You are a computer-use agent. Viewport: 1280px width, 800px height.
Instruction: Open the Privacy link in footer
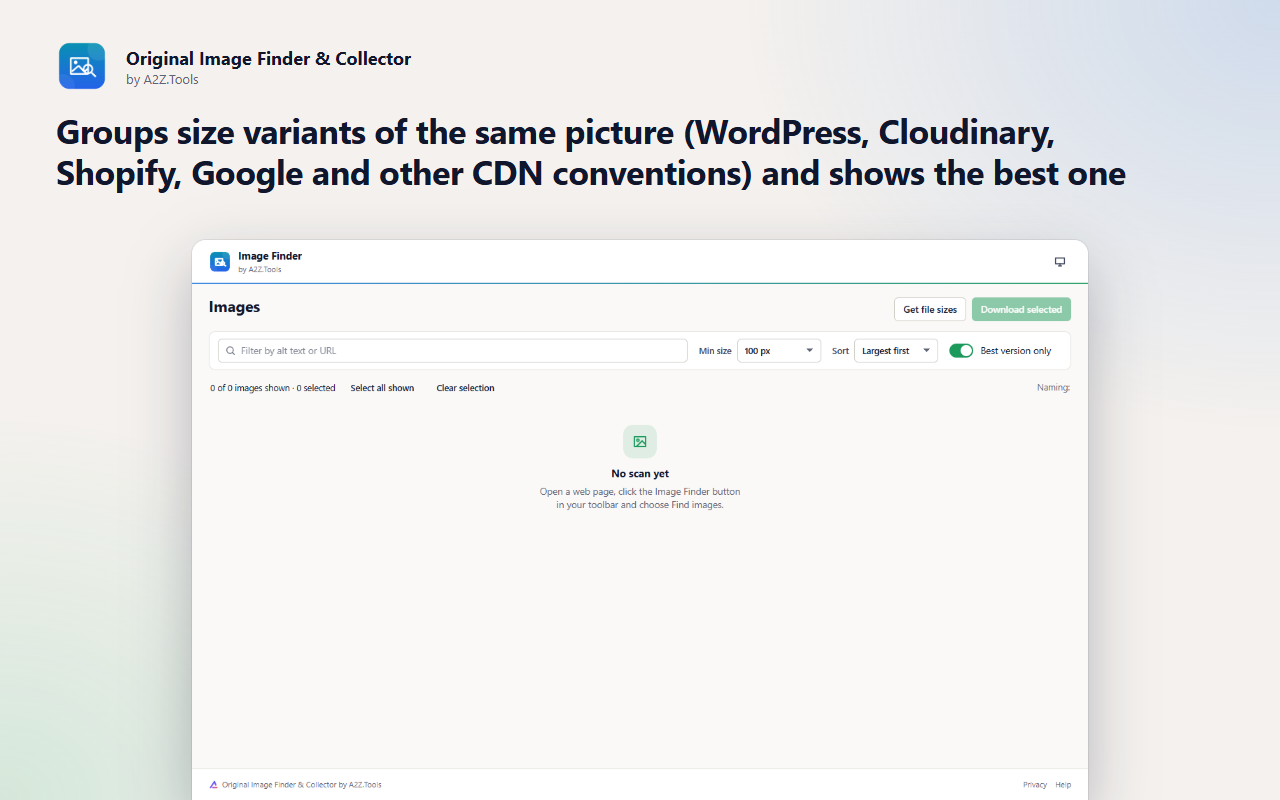(x=1035, y=785)
